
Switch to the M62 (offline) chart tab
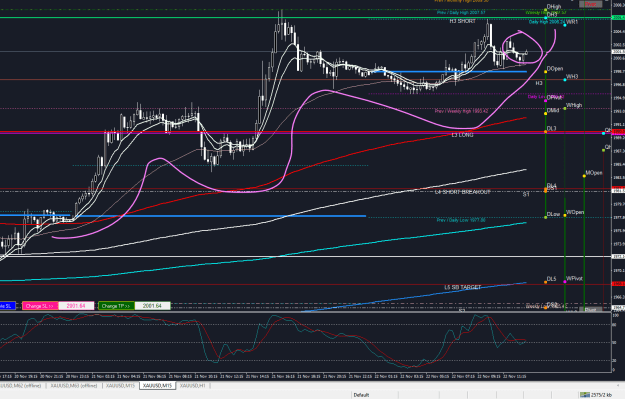pyautogui.click(x=21, y=386)
